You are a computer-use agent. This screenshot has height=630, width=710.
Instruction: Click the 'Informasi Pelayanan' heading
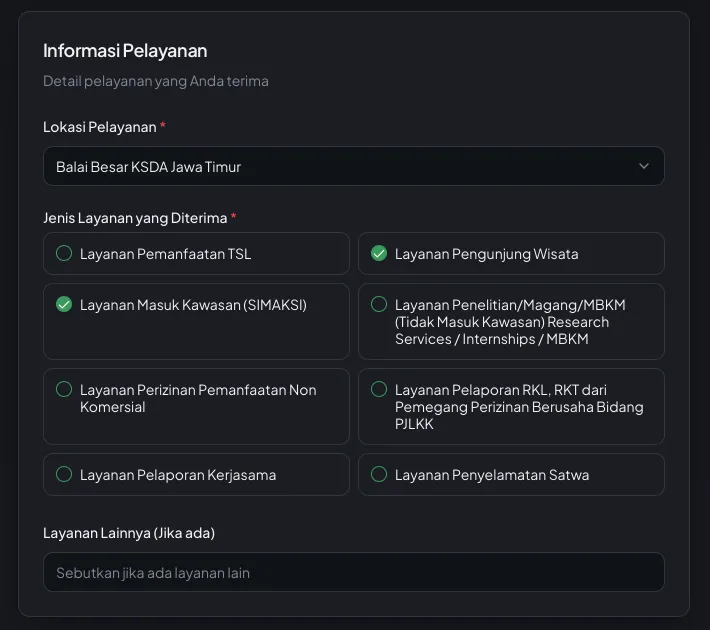(x=125, y=51)
